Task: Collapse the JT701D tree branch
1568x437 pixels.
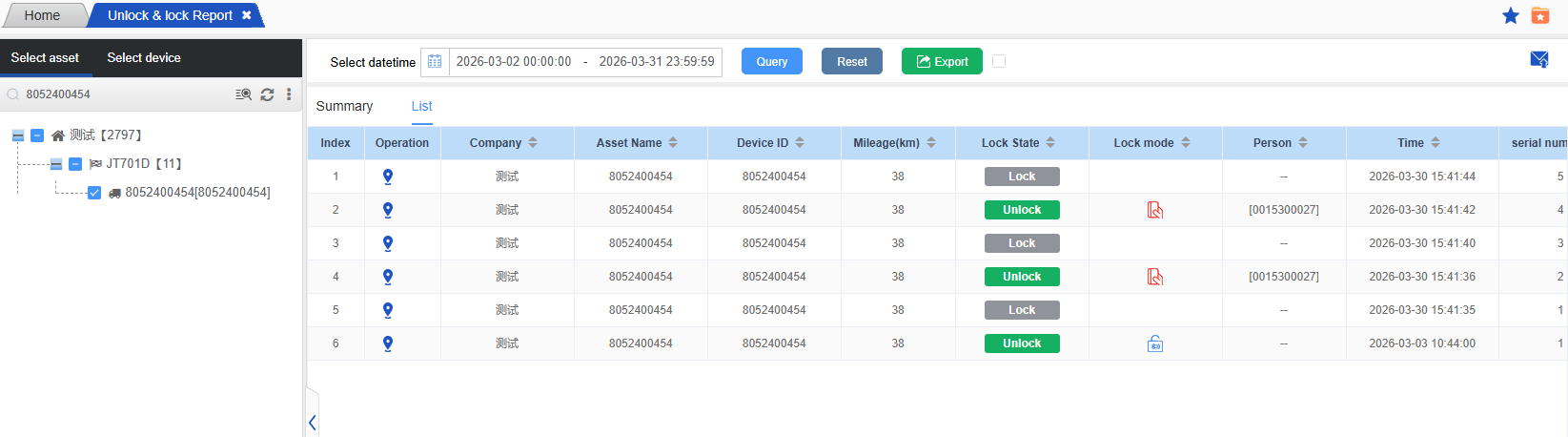Action: point(56,164)
